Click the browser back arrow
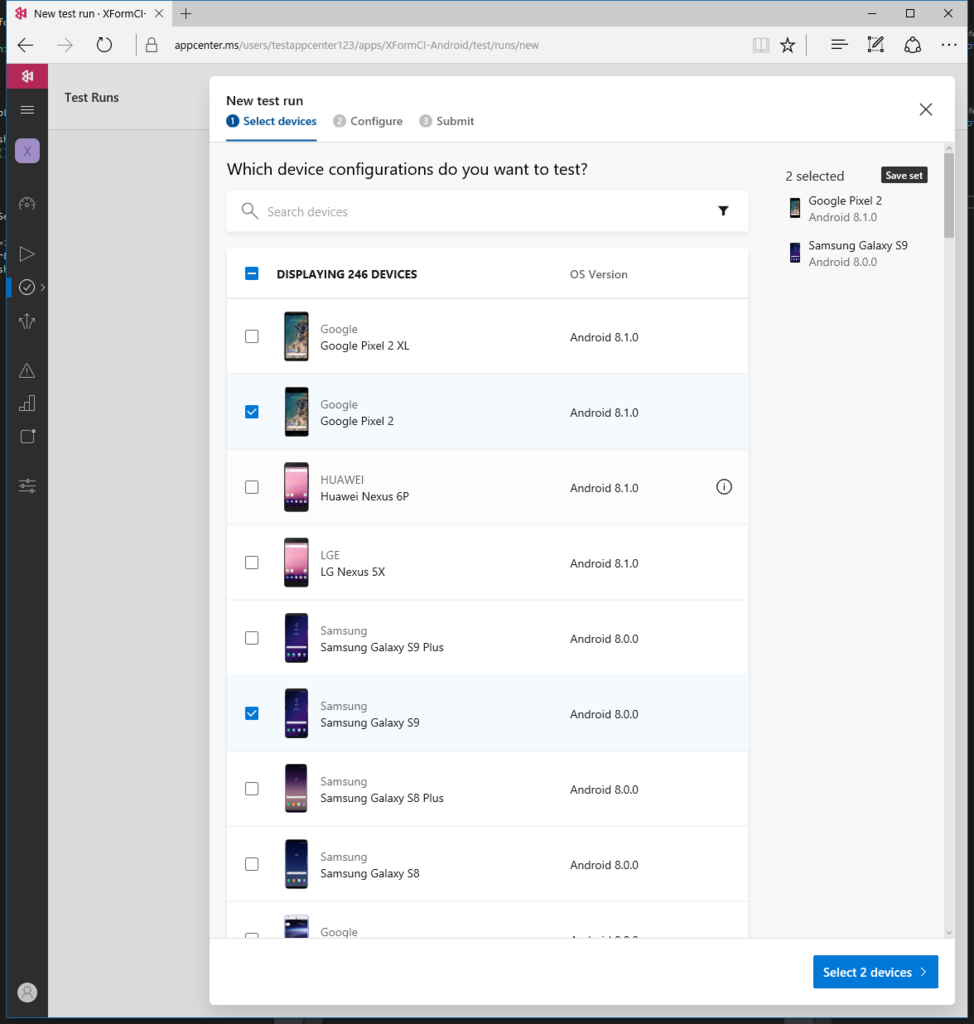This screenshot has height=1024, width=974. point(25,45)
